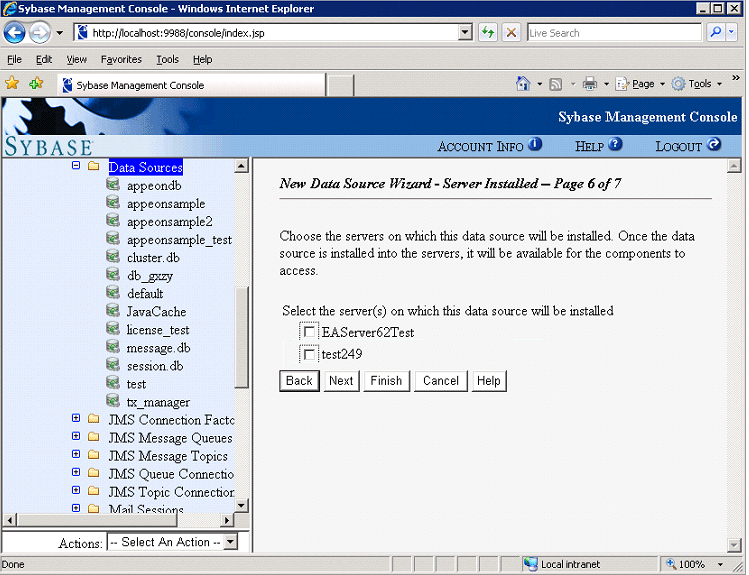Select the appeonsample_test data source
Image resolution: width=749 pixels, height=575 pixels.
[x=179, y=240]
